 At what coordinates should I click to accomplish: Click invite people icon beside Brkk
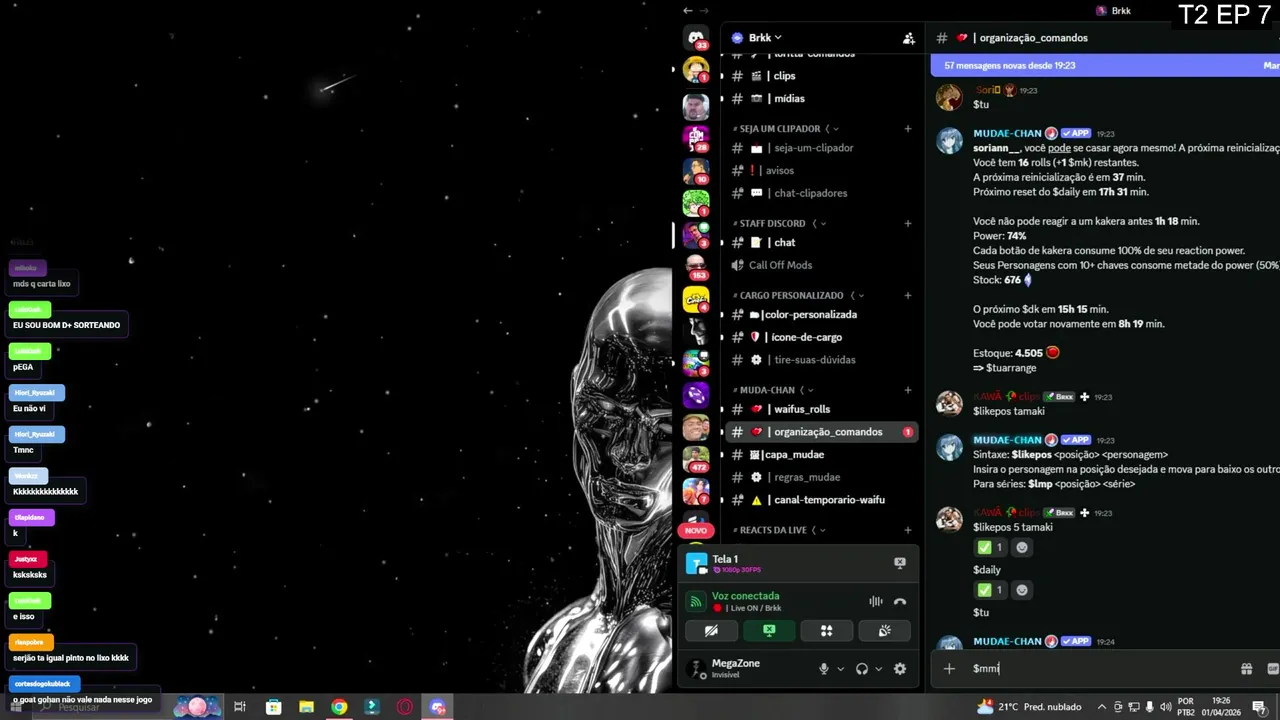coord(908,38)
